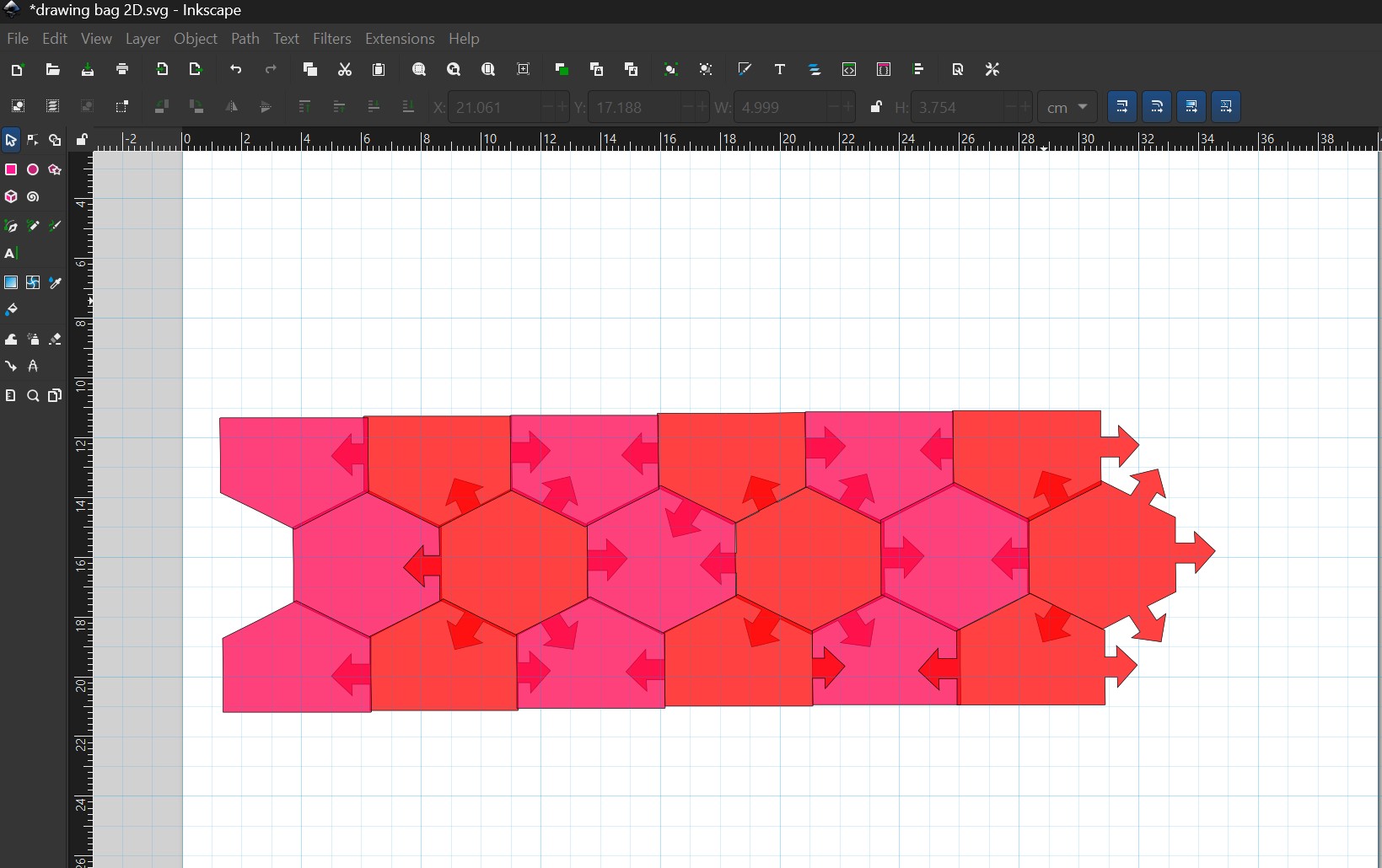Open the Path menu
1382x868 pixels.
click(x=245, y=39)
